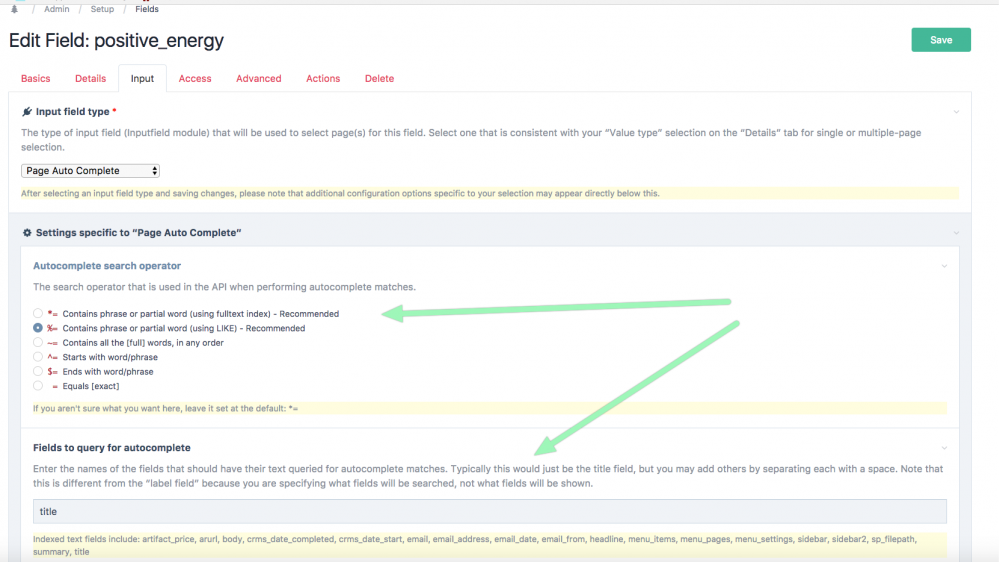Collapse Autocomplete search operator section chevron
This screenshot has height=562, width=1000.
coord(943,266)
